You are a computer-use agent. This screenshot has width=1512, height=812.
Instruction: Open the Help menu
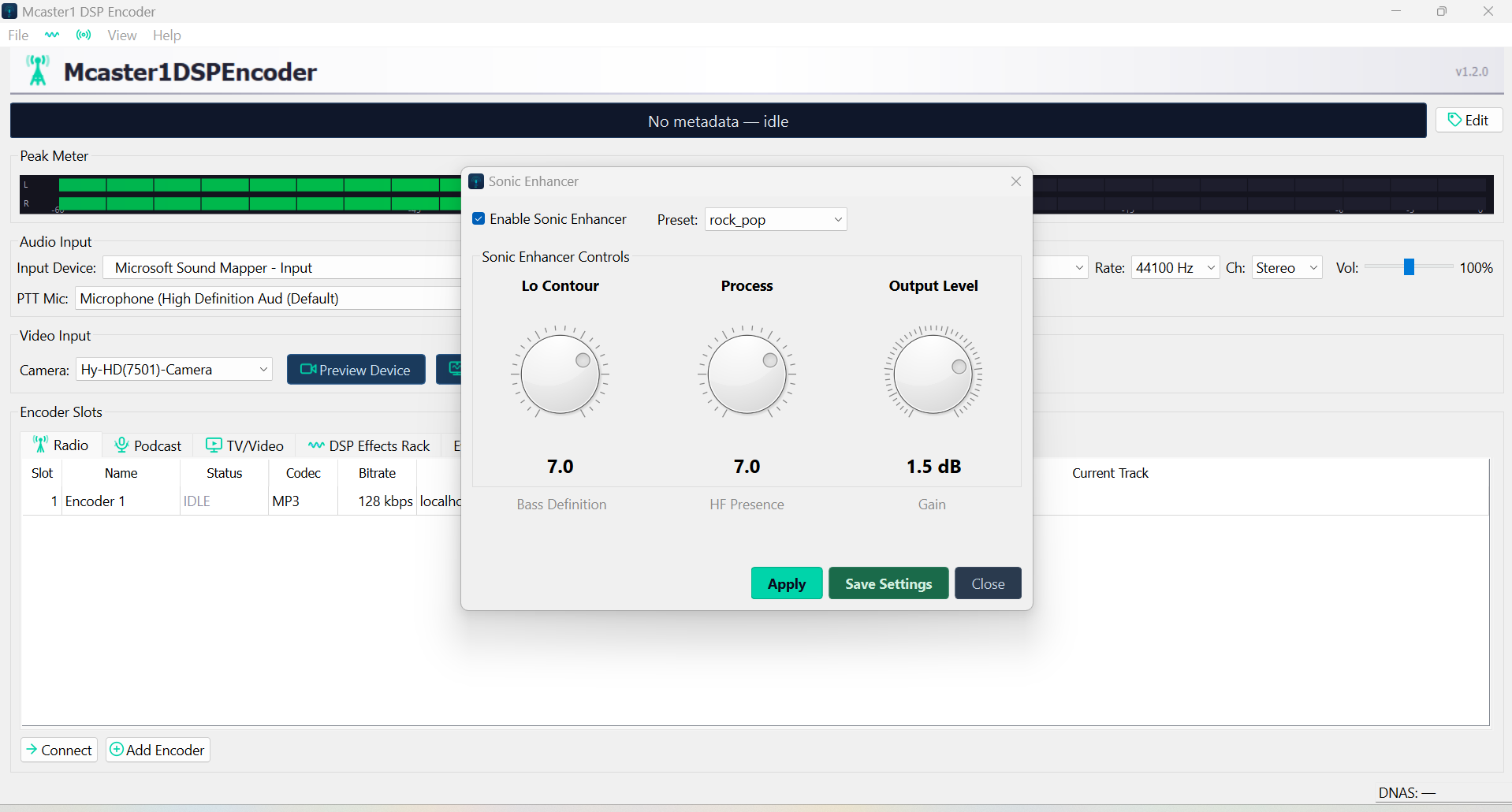coord(166,35)
